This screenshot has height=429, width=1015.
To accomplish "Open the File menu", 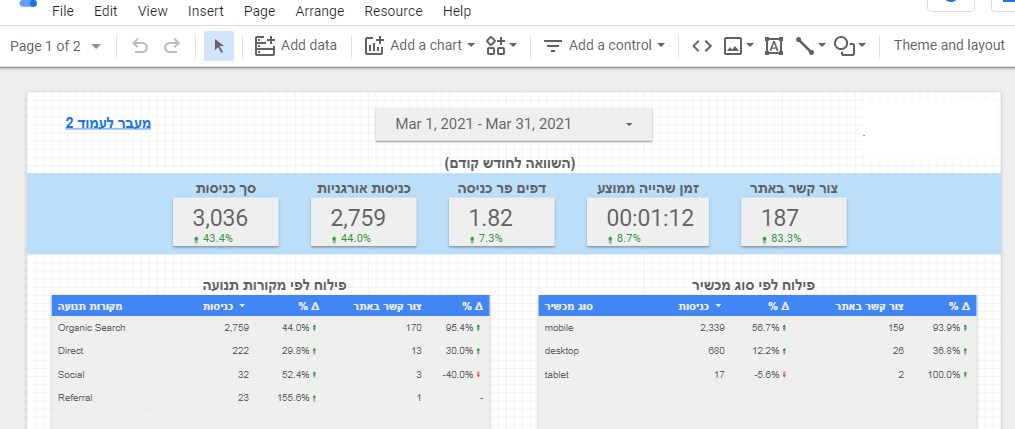I will coord(62,11).
